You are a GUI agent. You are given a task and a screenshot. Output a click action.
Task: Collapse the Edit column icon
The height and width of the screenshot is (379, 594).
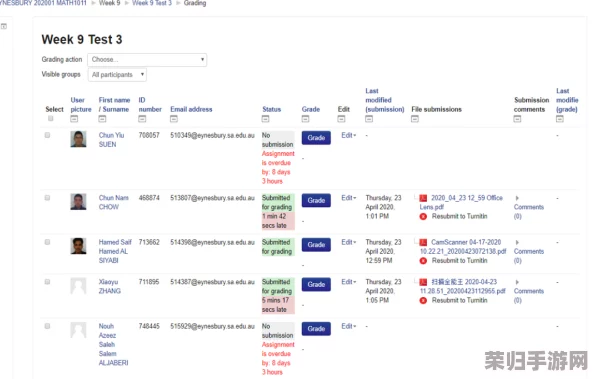(x=341, y=119)
